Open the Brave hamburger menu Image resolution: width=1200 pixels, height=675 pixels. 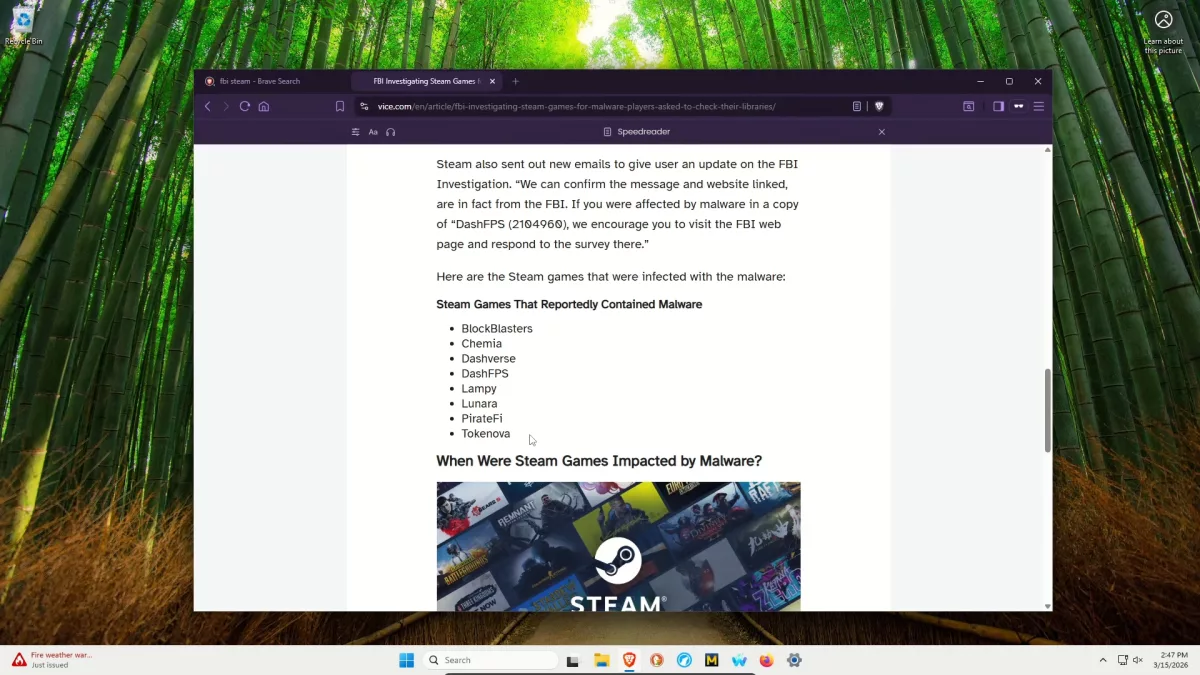(x=1039, y=106)
